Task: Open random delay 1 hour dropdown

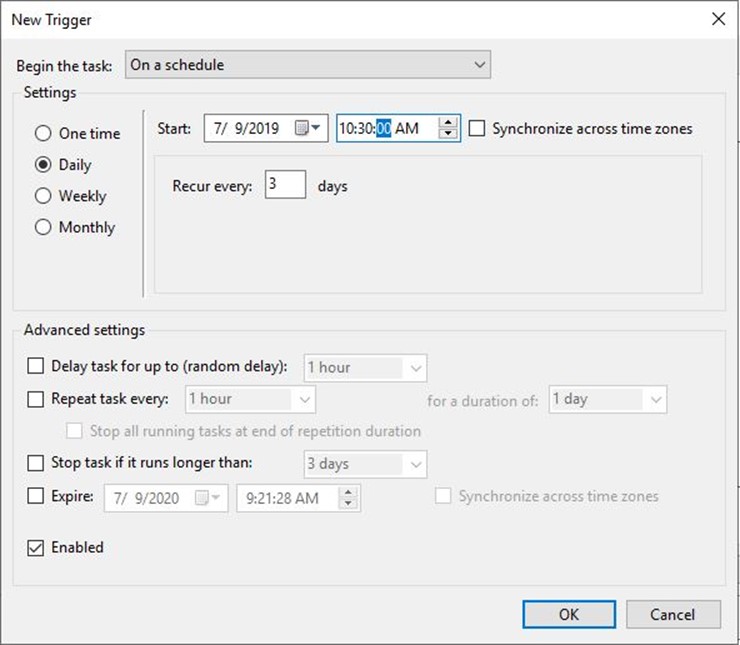Action: pos(365,368)
